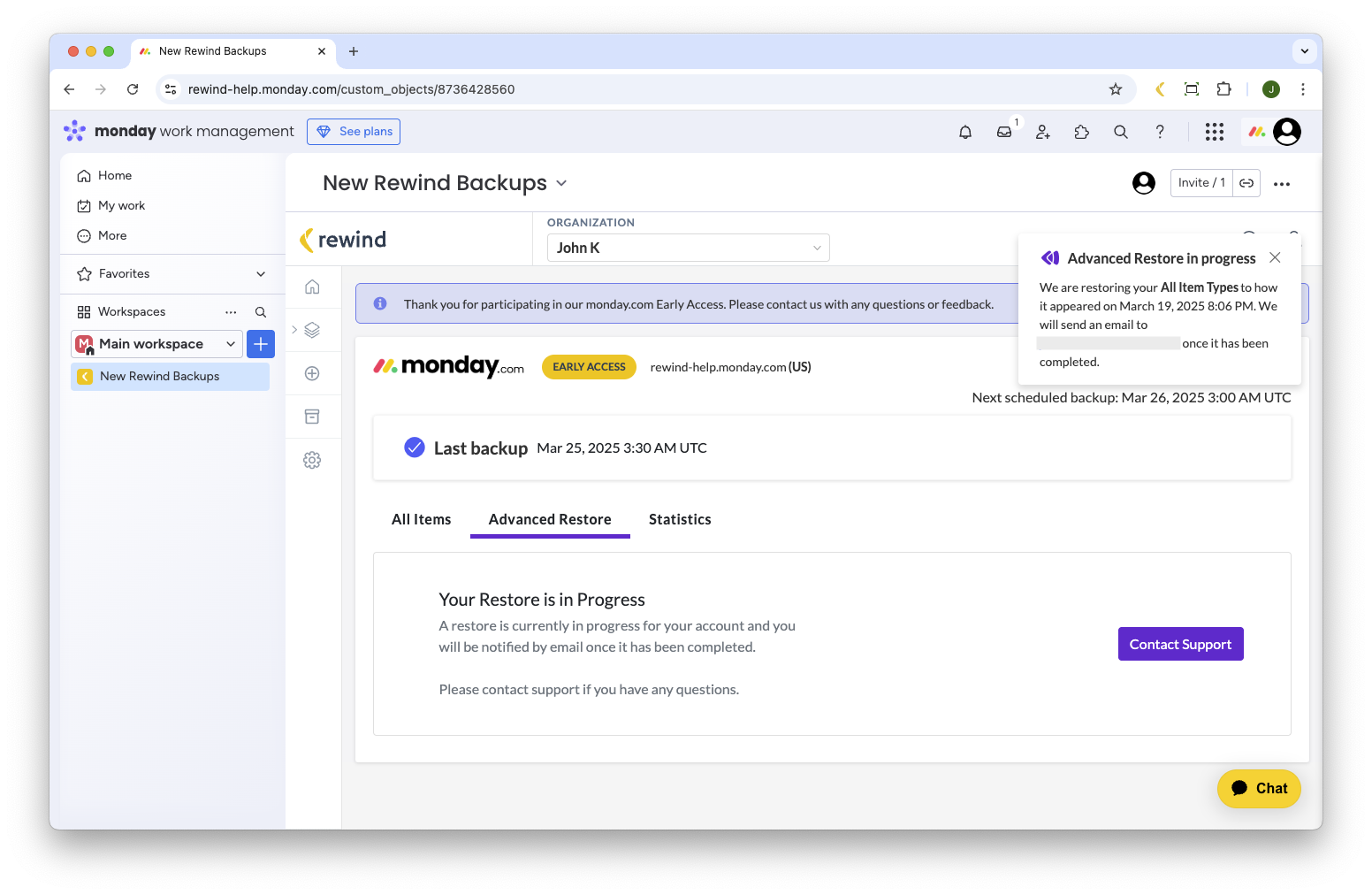Image resolution: width=1372 pixels, height=895 pixels.
Task: Click the board owner avatar
Action: point(1144,183)
